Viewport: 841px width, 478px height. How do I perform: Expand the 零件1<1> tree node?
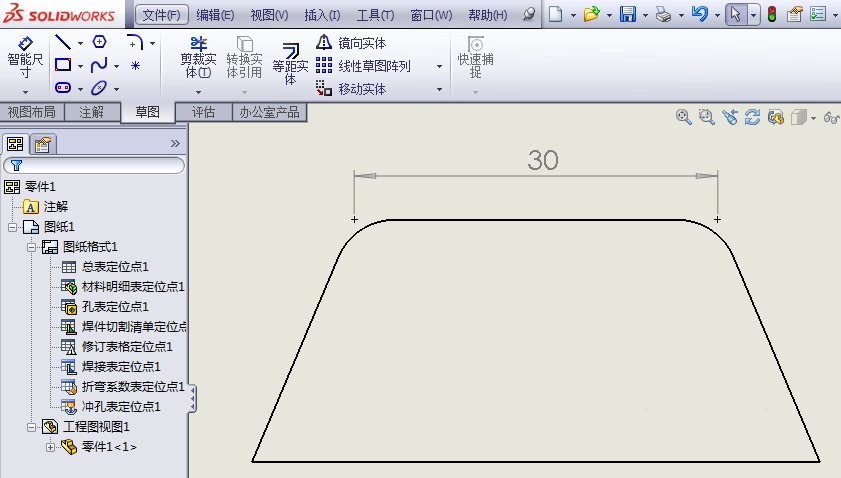point(50,447)
